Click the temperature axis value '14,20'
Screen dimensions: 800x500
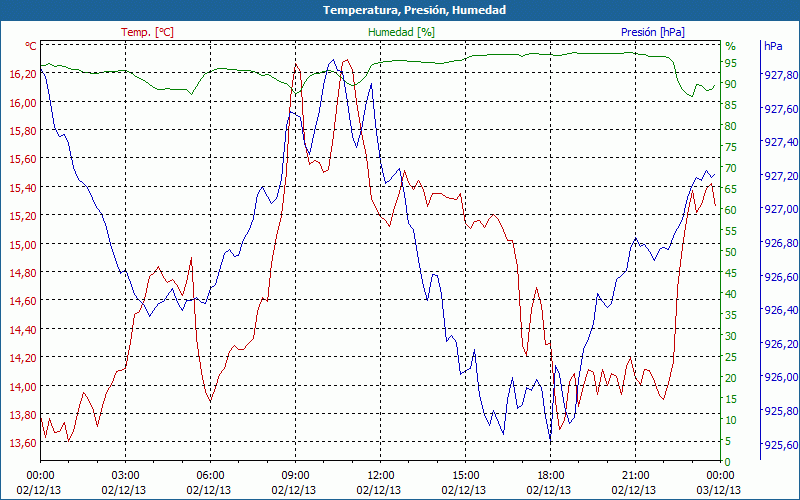pyautogui.click(x=23, y=358)
